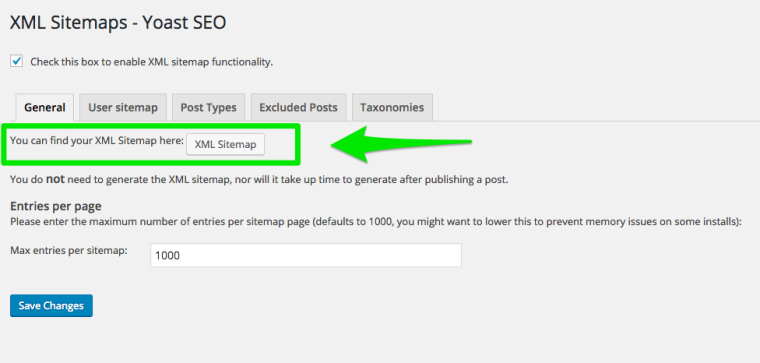Viewport: 760px width, 363px height.
Task: Click the 'XML Sitemaps - Yoast SEO' title
Action: pos(118,23)
